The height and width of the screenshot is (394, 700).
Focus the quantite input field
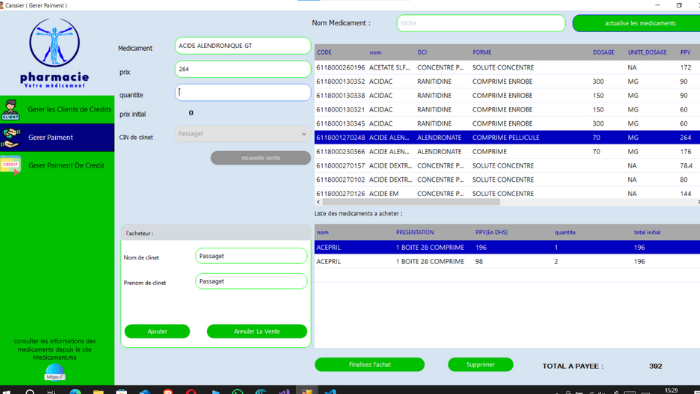(243, 92)
